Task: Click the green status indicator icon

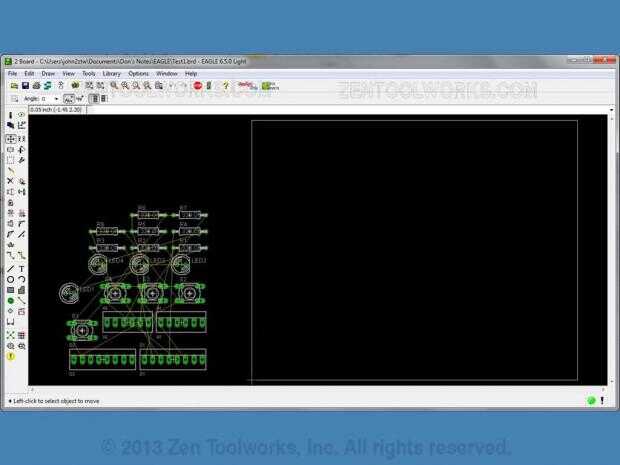Action: click(591, 401)
